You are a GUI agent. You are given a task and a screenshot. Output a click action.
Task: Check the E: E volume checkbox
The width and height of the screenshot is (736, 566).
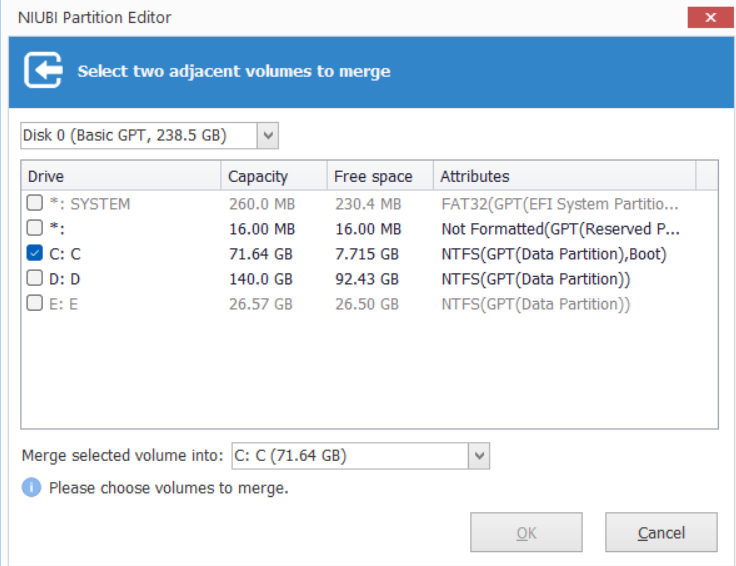pos(34,303)
